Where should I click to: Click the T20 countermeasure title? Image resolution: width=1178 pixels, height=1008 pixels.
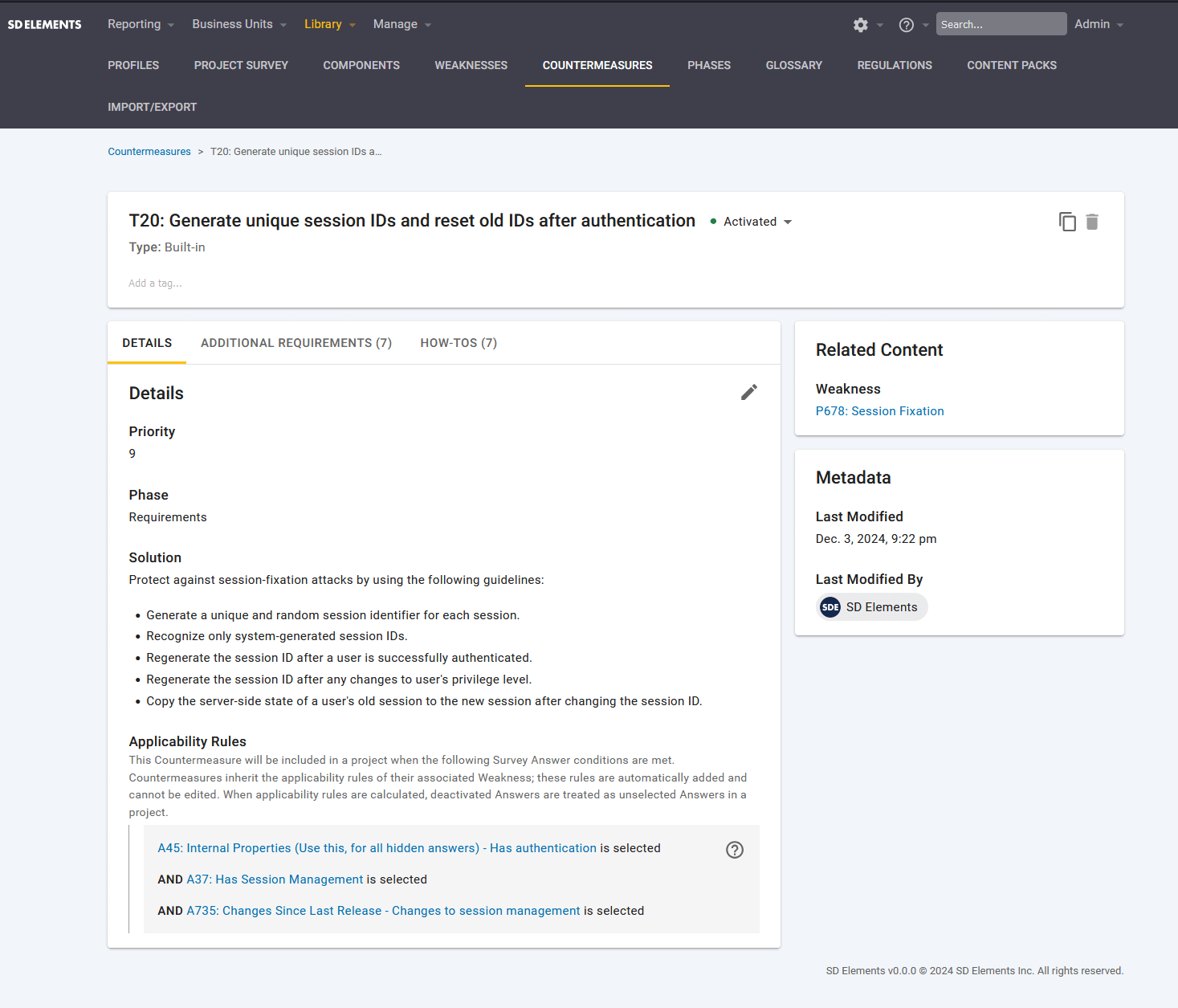pyautogui.click(x=412, y=221)
